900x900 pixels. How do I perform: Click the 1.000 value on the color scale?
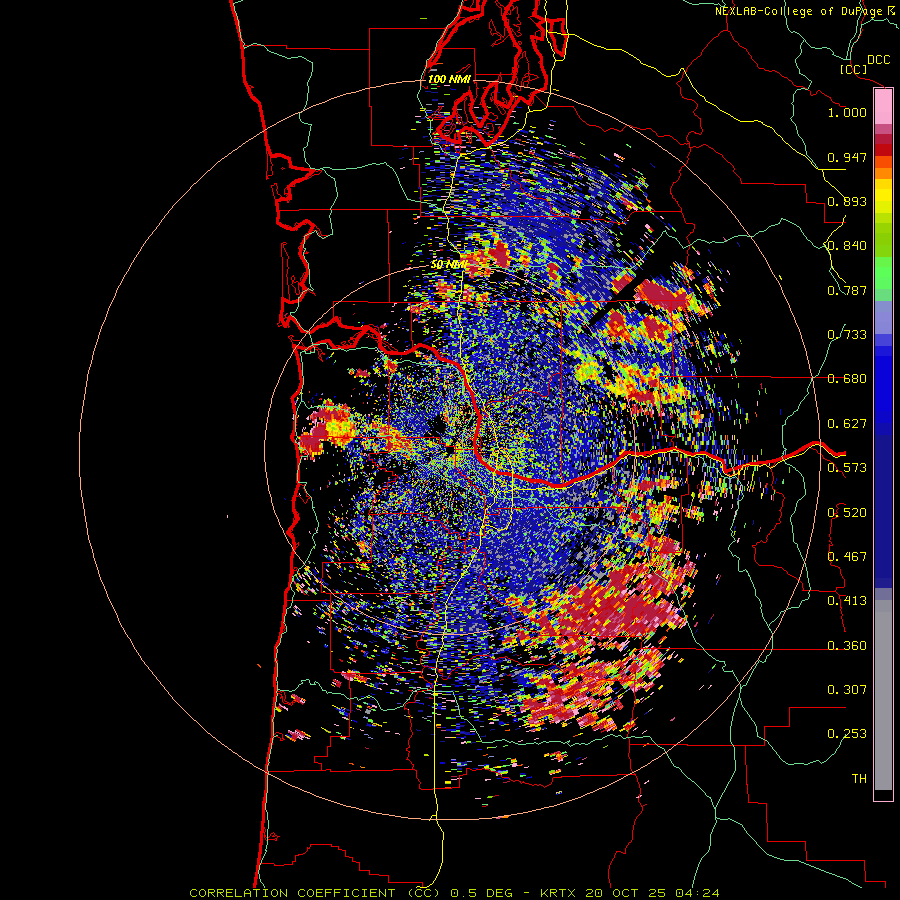click(847, 112)
